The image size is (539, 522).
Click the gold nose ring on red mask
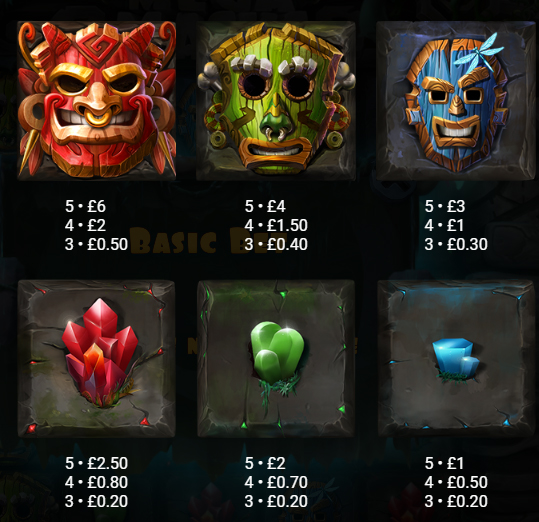pyautogui.click(x=98, y=117)
